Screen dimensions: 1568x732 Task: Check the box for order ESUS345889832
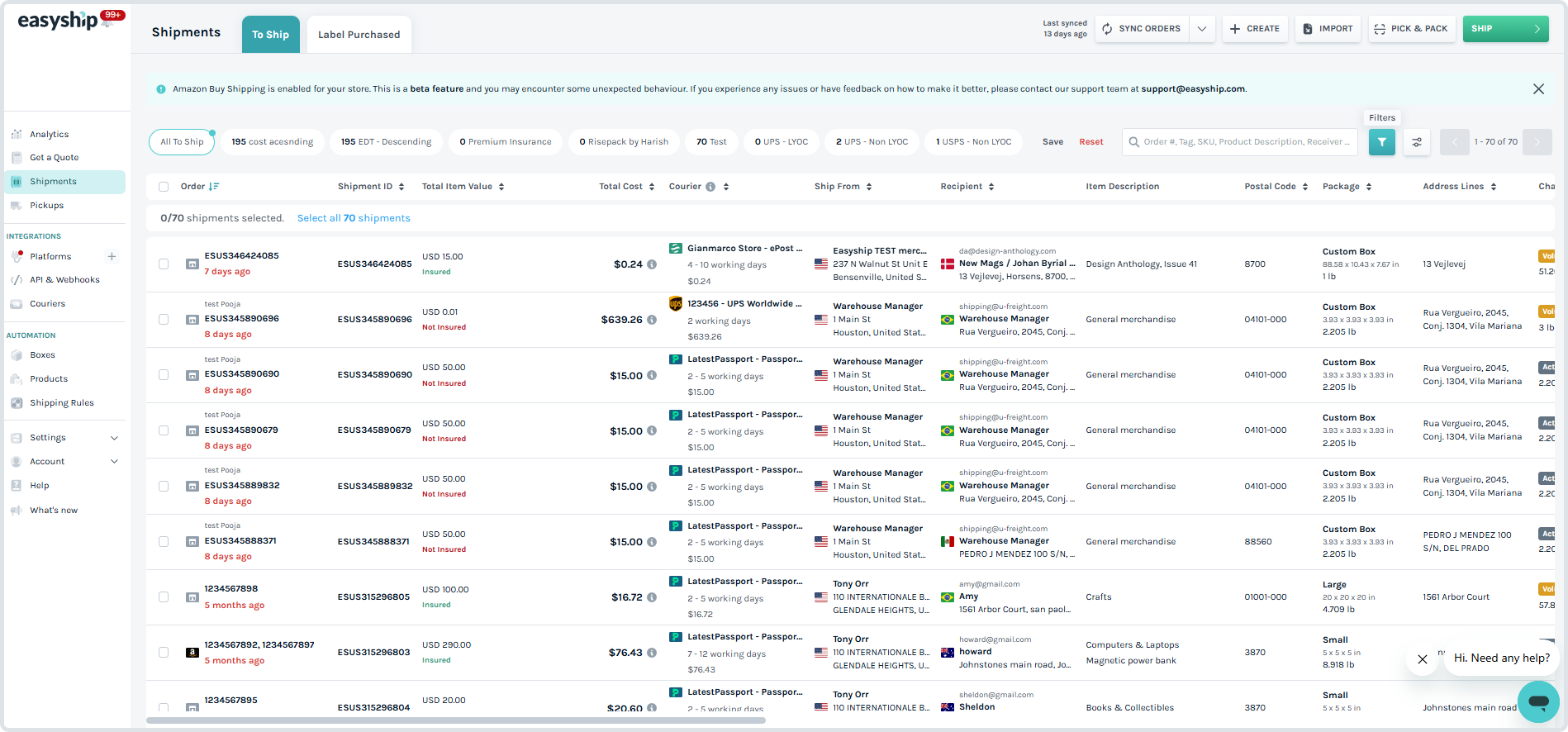(164, 487)
